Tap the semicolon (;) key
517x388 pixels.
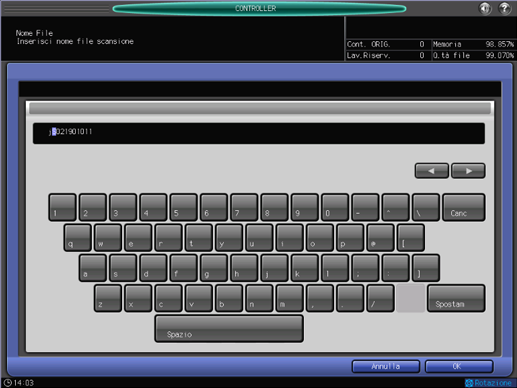click(365, 268)
